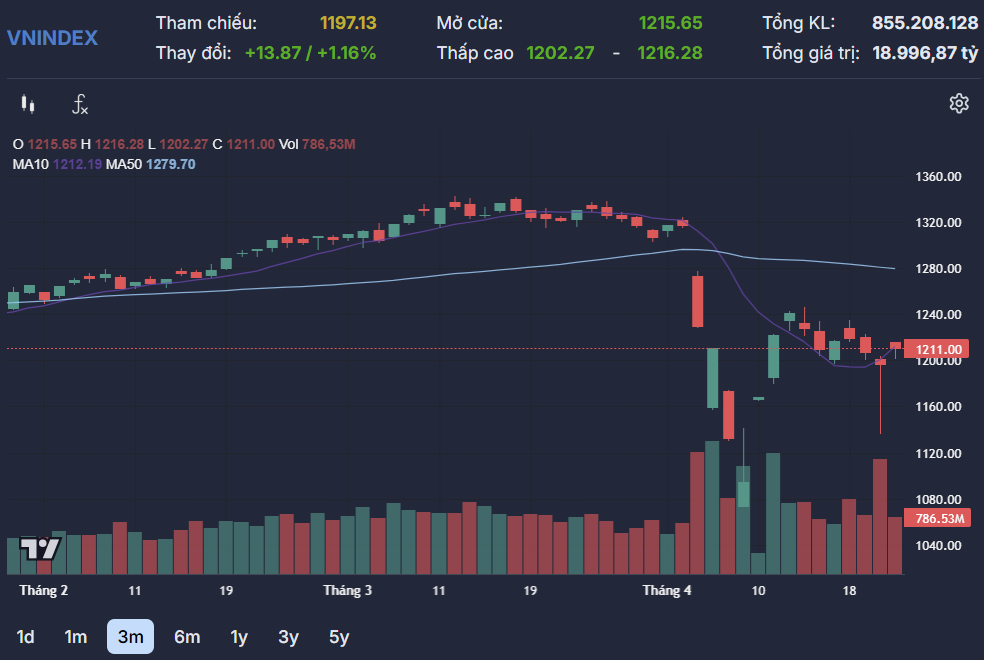The image size is (984, 660).
Task: Select the 3y timeframe
Action: (x=288, y=636)
